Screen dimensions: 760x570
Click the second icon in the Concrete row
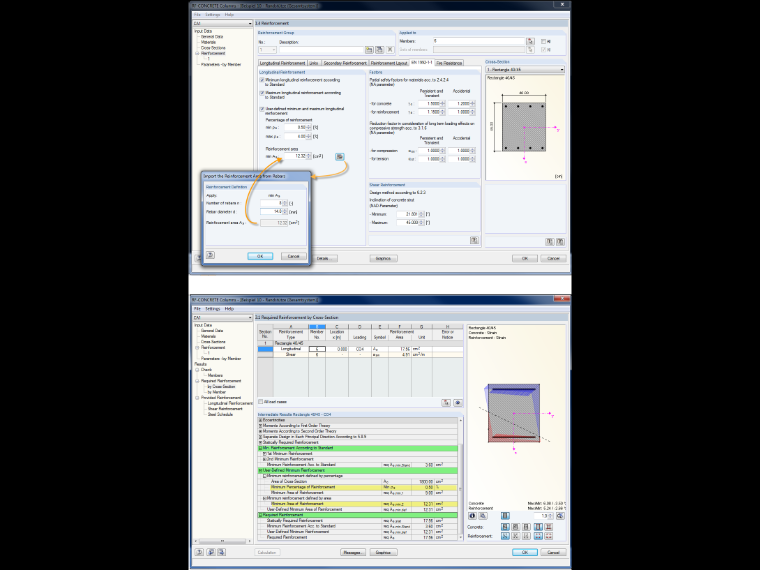[516, 527]
